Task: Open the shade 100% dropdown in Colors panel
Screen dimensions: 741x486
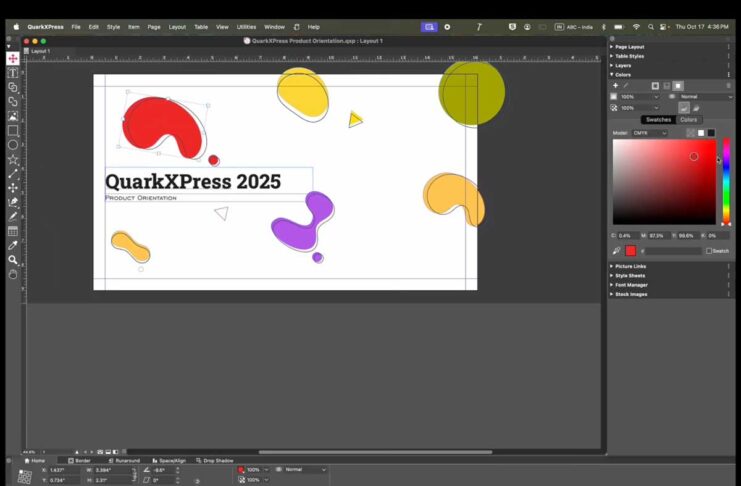Action: [639, 96]
